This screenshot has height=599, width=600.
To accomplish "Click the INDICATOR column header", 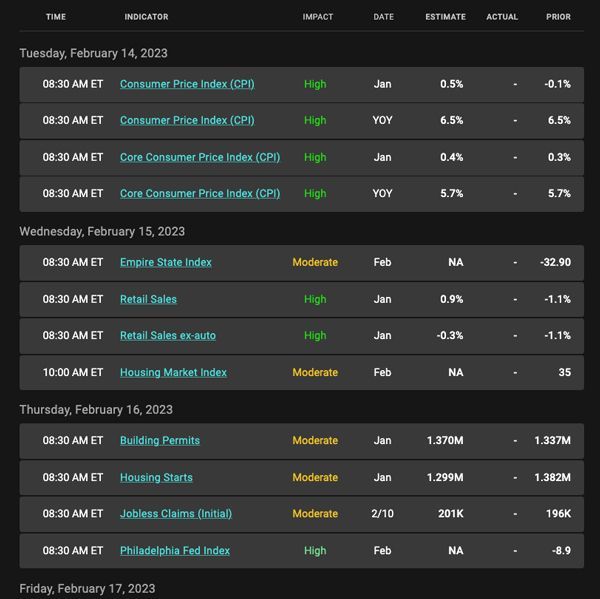I will click(146, 17).
